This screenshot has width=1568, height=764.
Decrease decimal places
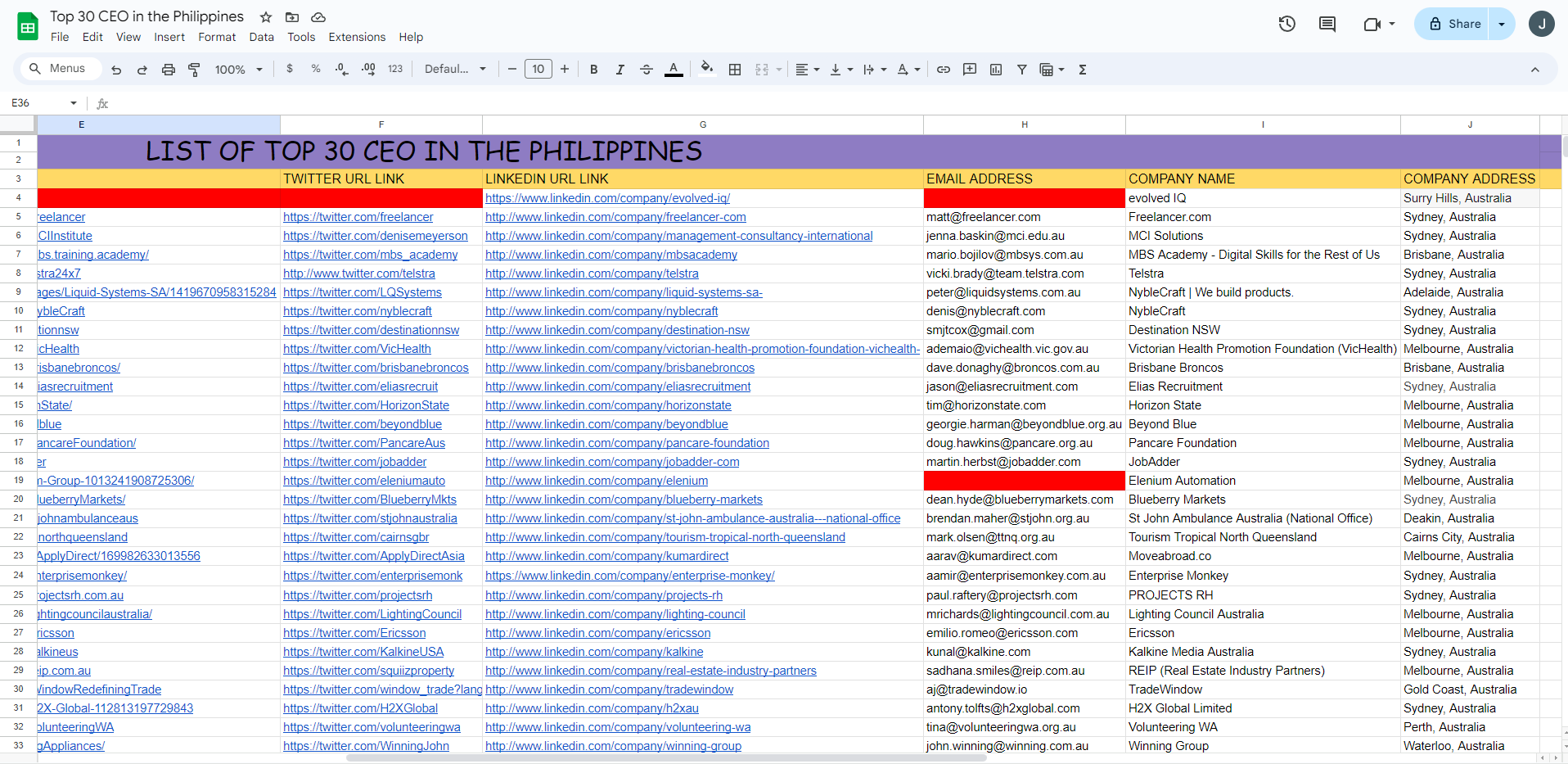(342, 70)
